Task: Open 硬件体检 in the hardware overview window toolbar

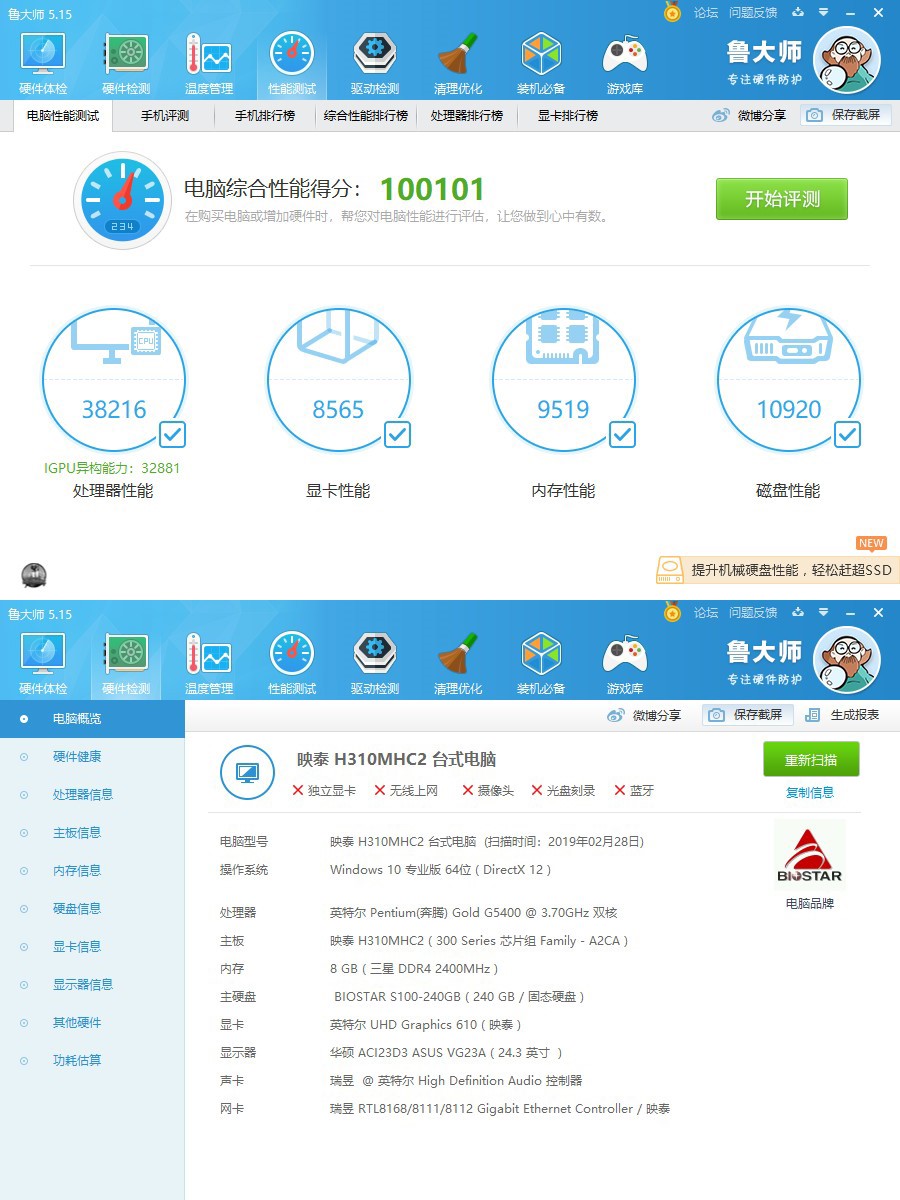Action: click(43, 665)
